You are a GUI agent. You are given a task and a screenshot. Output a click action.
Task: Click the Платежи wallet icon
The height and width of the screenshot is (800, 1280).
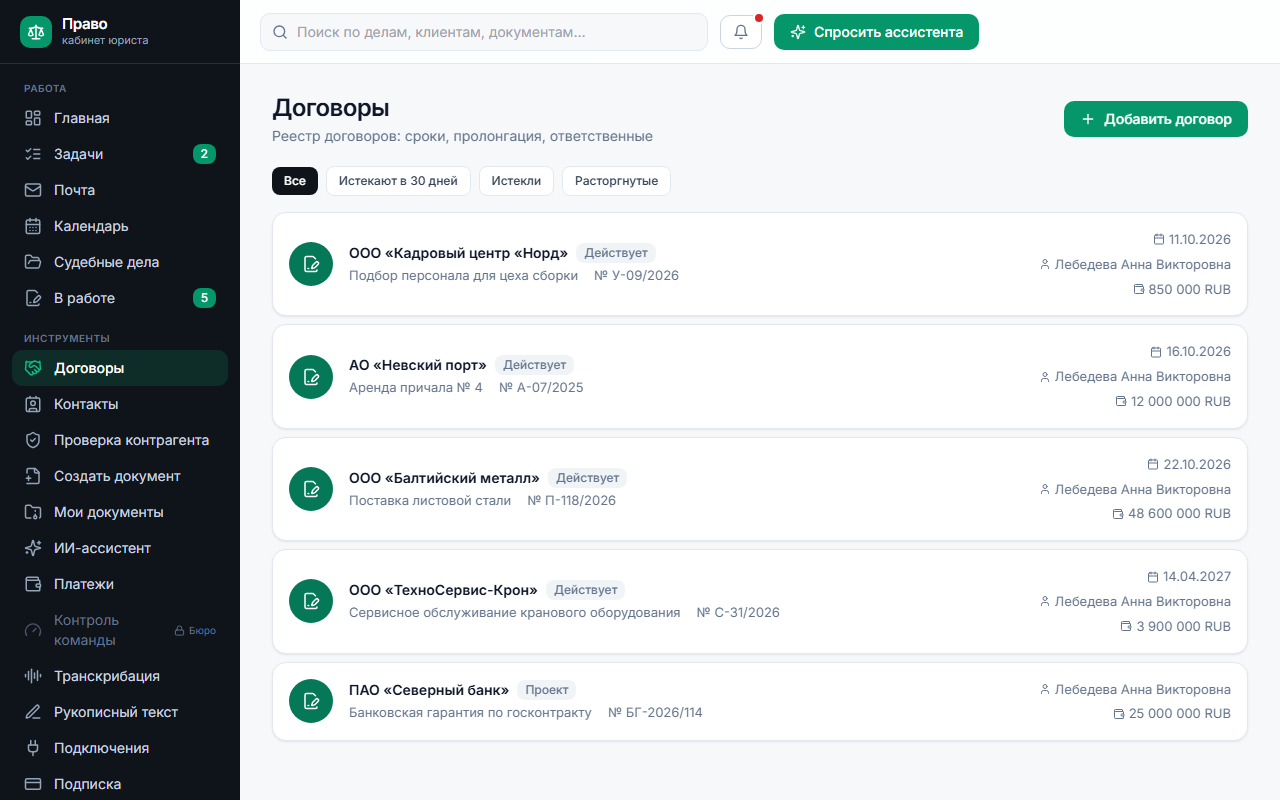click(33, 584)
